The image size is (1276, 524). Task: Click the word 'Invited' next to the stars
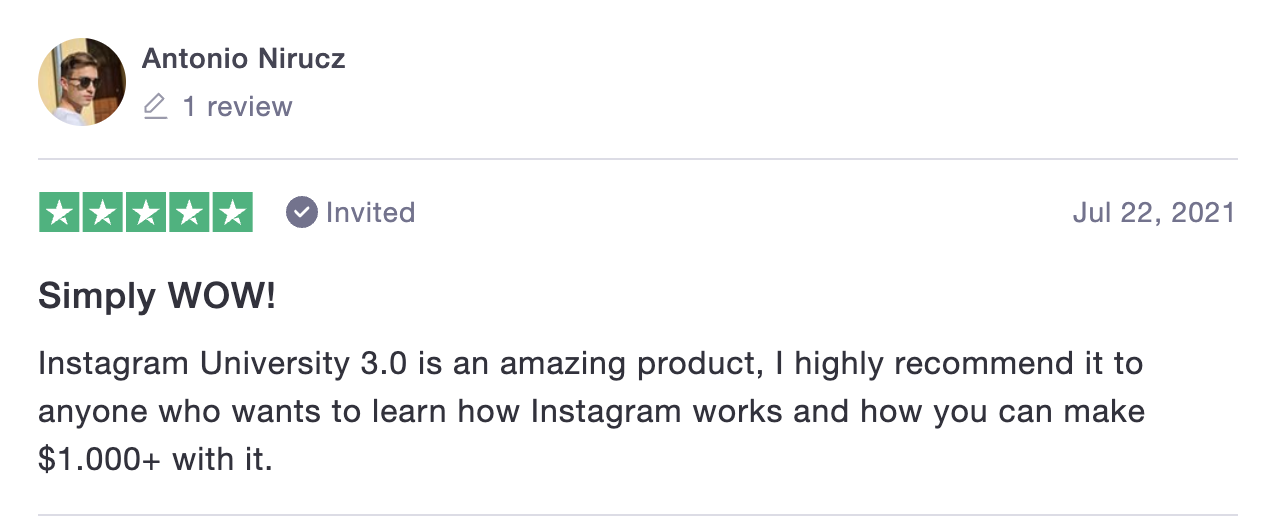pyautogui.click(x=370, y=212)
